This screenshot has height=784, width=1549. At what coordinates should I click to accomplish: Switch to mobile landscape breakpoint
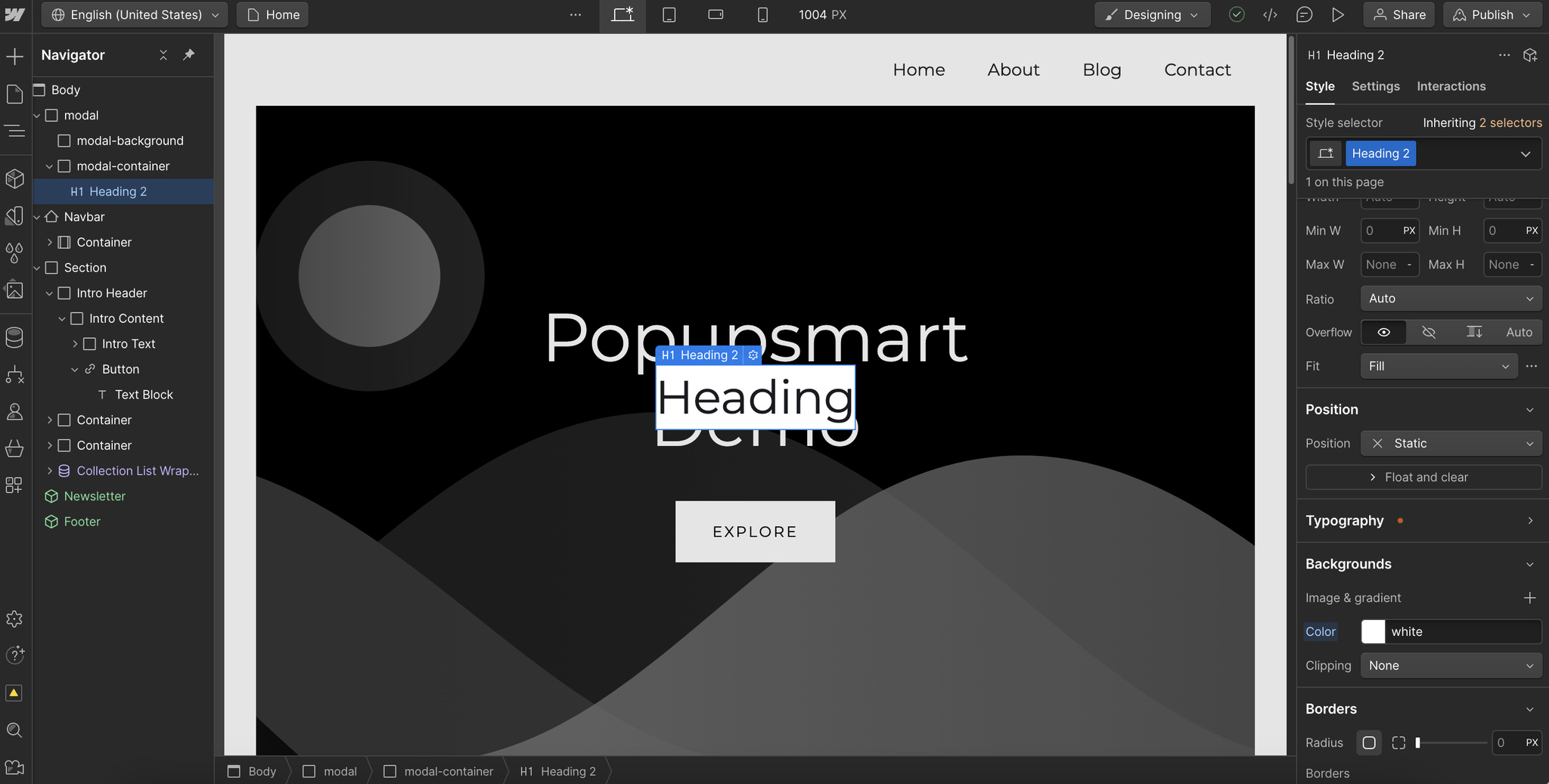pos(716,15)
